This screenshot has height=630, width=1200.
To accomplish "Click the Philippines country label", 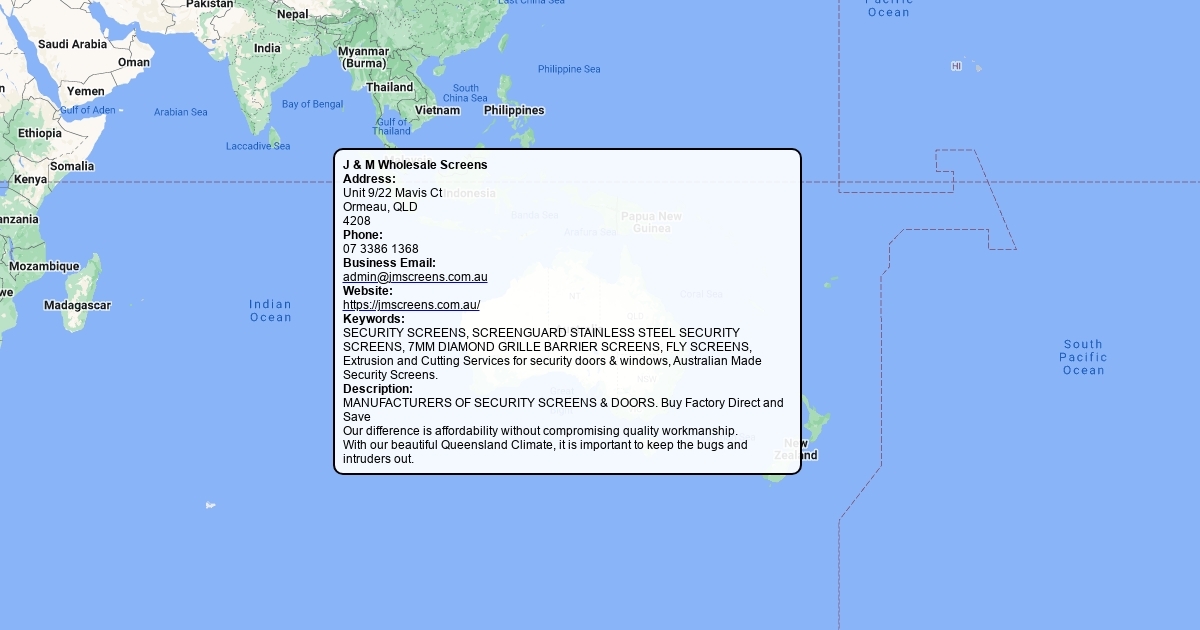I will pyautogui.click(x=514, y=110).
